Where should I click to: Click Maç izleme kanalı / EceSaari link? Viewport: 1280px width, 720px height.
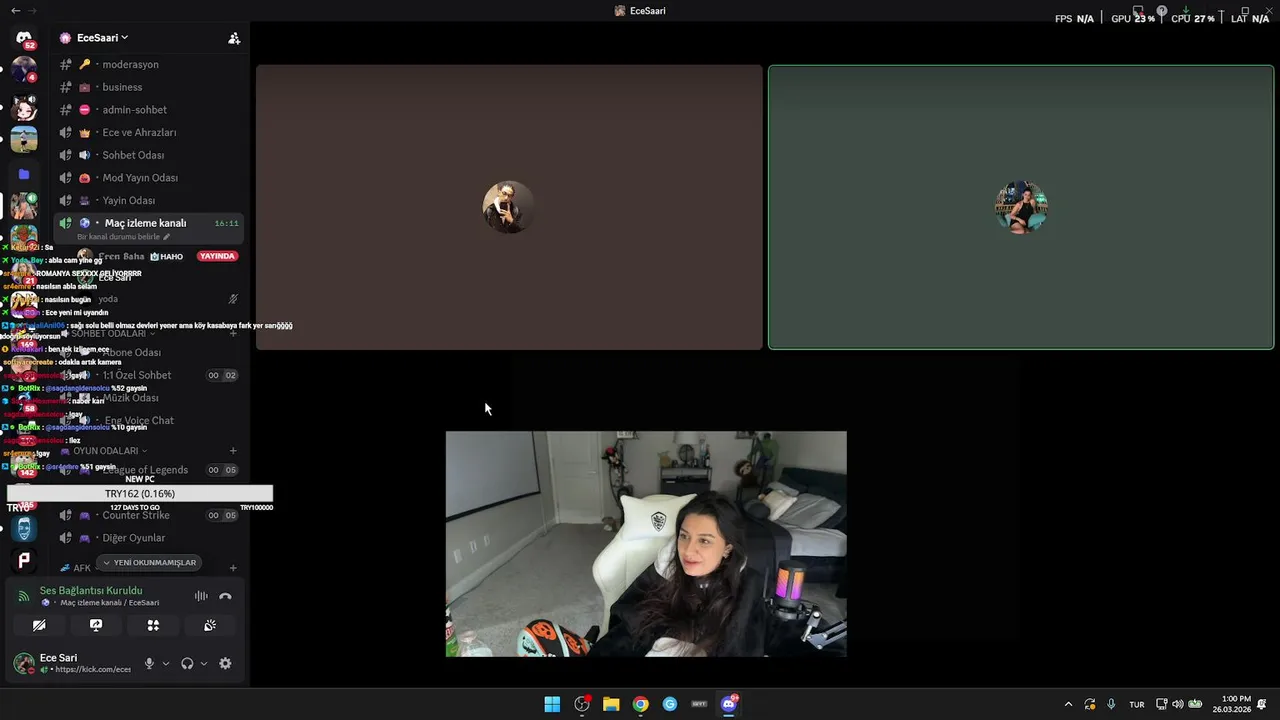(x=110, y=603)
